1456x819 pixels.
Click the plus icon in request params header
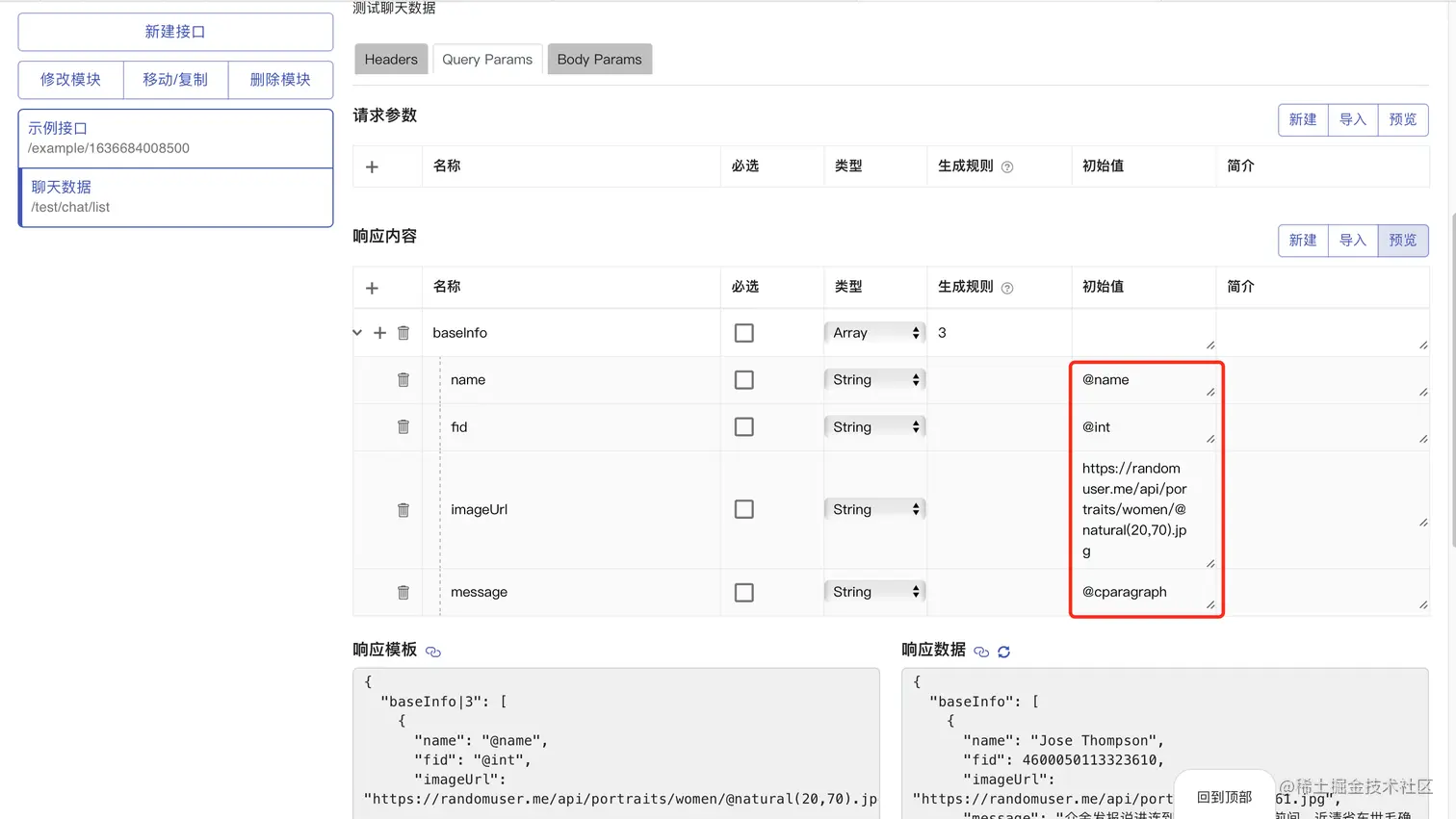coord(372,166)
